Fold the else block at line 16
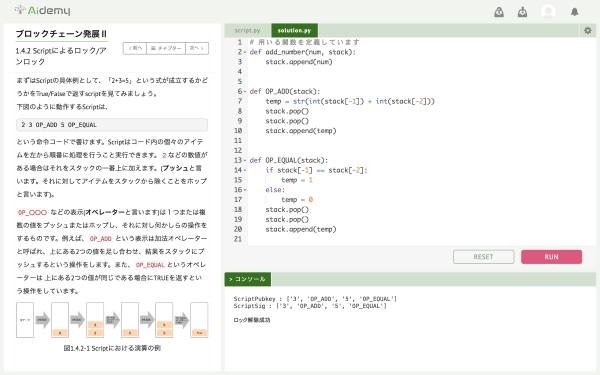The height and width of the screenshot is (375, 600). tap(245, 190)
